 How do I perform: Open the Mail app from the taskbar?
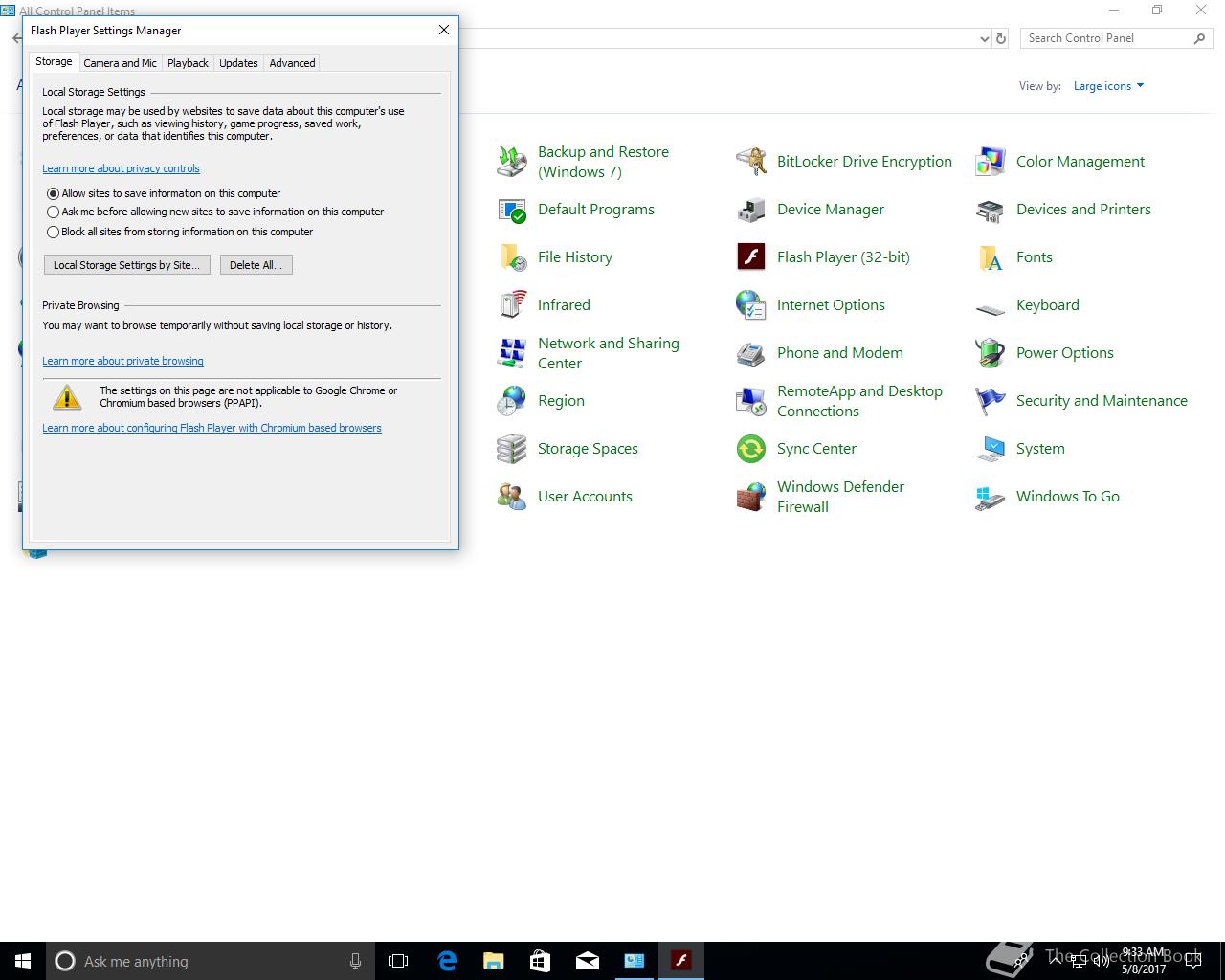pyautogui.click(x=588, y=961)
